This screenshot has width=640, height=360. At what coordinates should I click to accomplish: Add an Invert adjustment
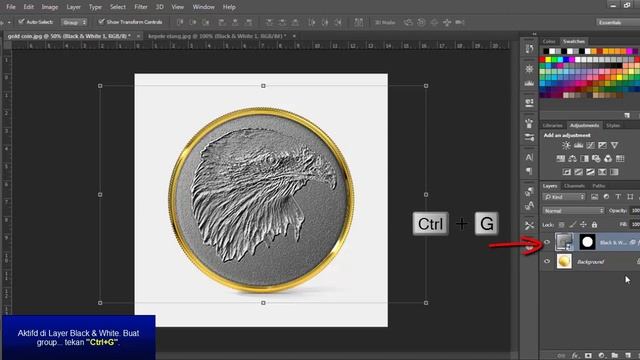(x=567, y=172)
